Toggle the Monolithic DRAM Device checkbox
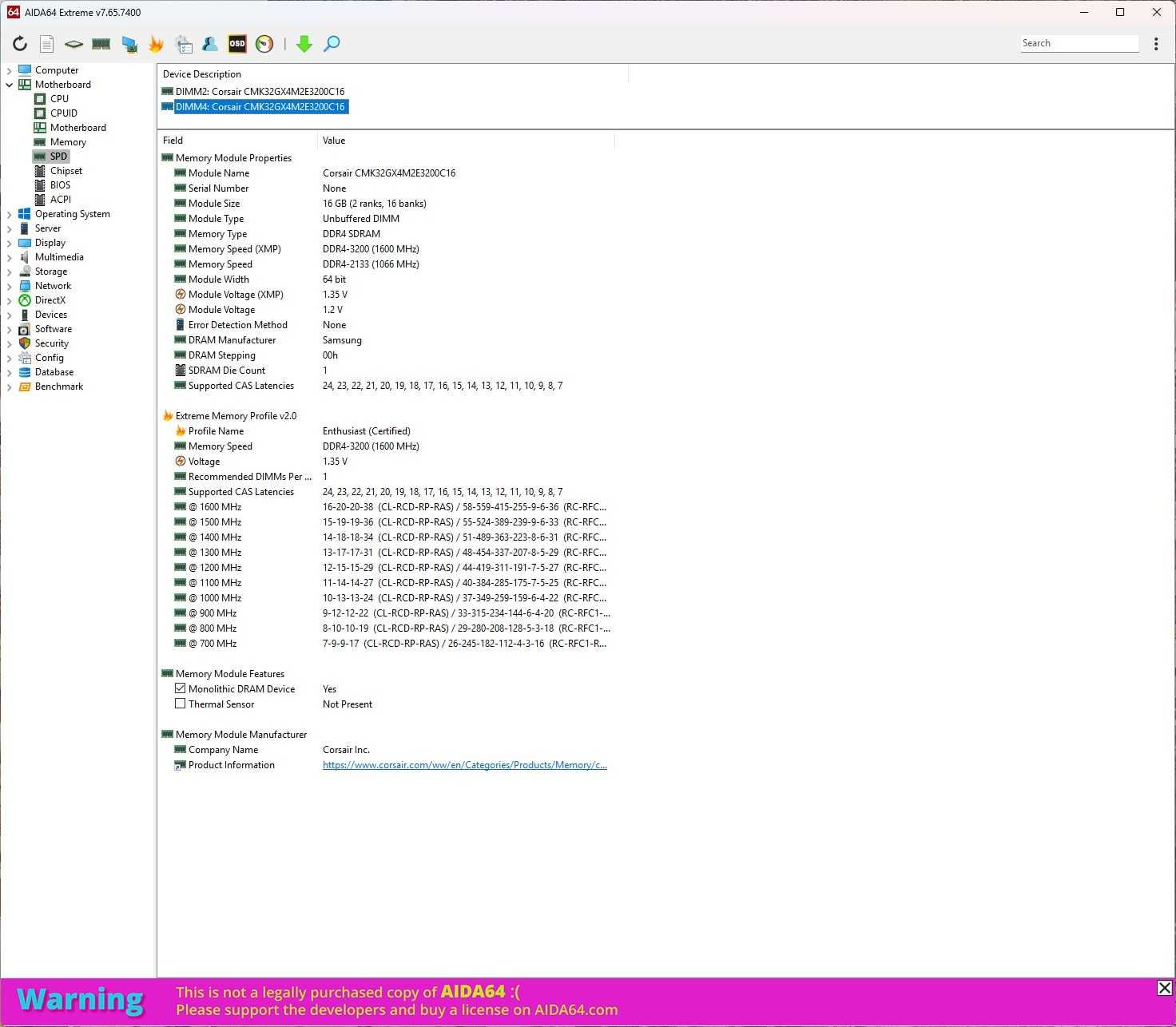Screen dimensions: 1176x1027 click(181, 688)
